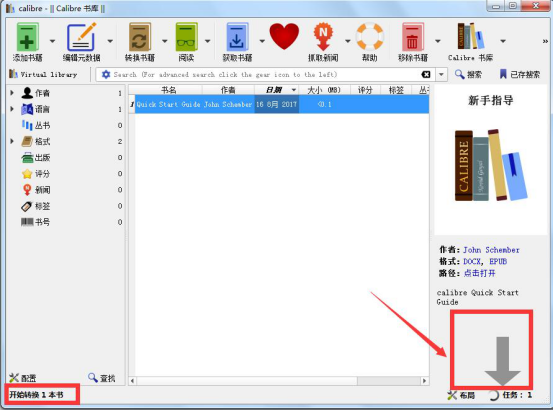Open dropdown arrow beside Edit metadata
The width and height of the screenshot is (554, 411).
[110, 41]
